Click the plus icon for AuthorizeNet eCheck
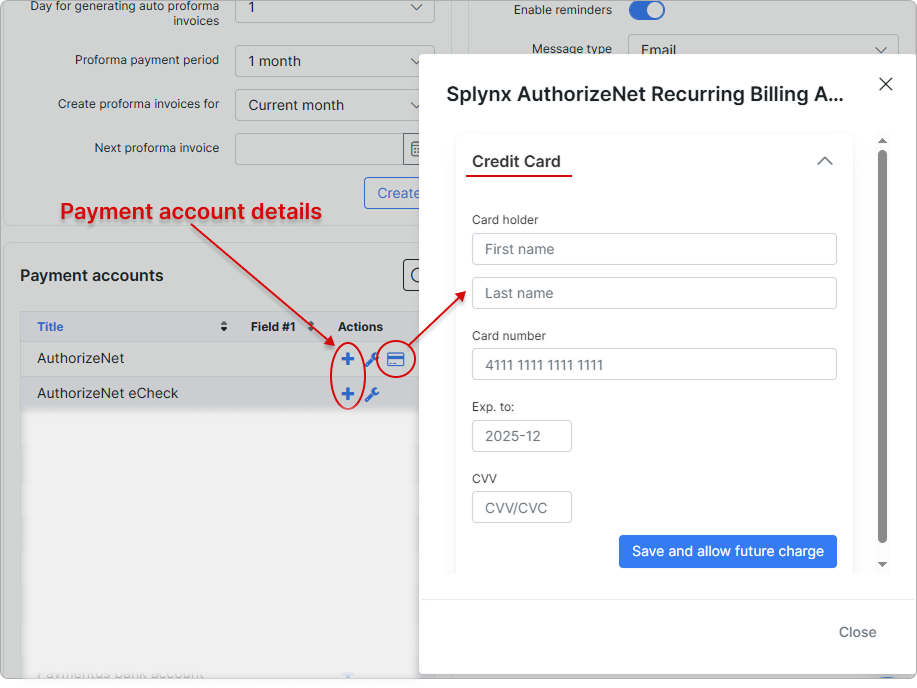 point(348,394)
